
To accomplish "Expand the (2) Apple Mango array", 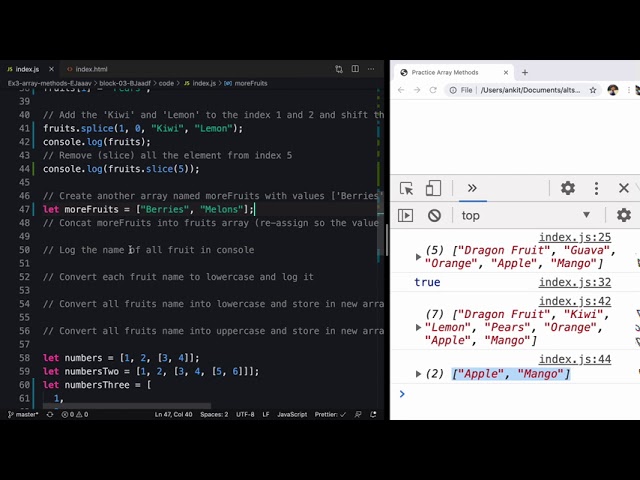I will point(418,374).
